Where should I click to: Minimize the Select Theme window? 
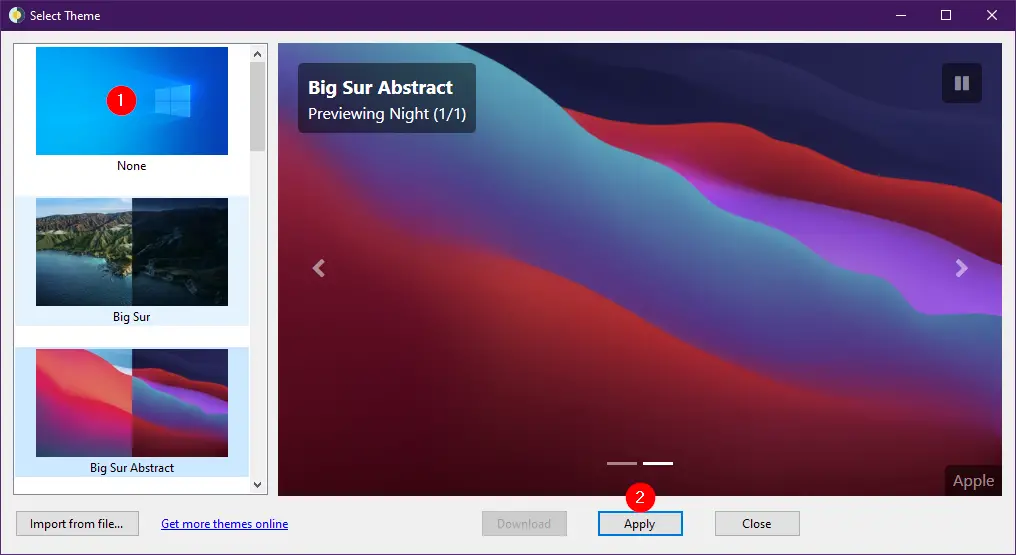(x=901, y=15)
